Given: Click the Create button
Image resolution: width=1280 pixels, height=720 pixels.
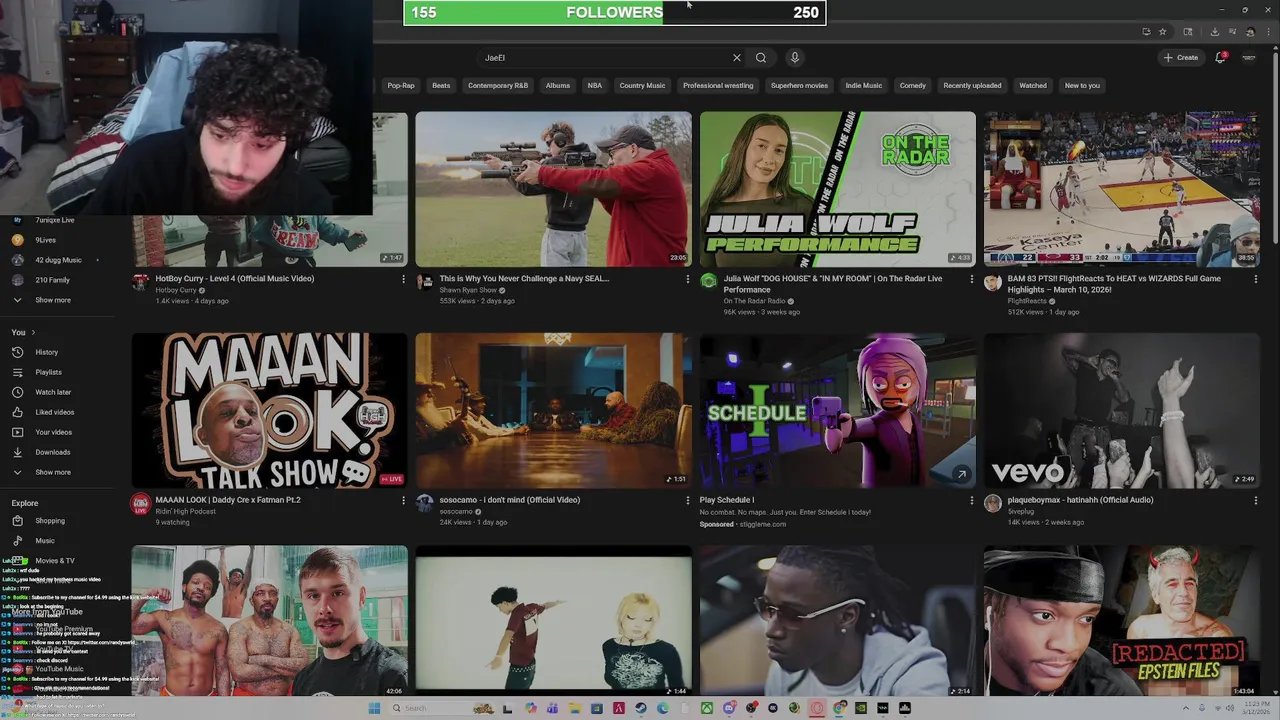Looking at the screenshot, I should [1181, 58].
